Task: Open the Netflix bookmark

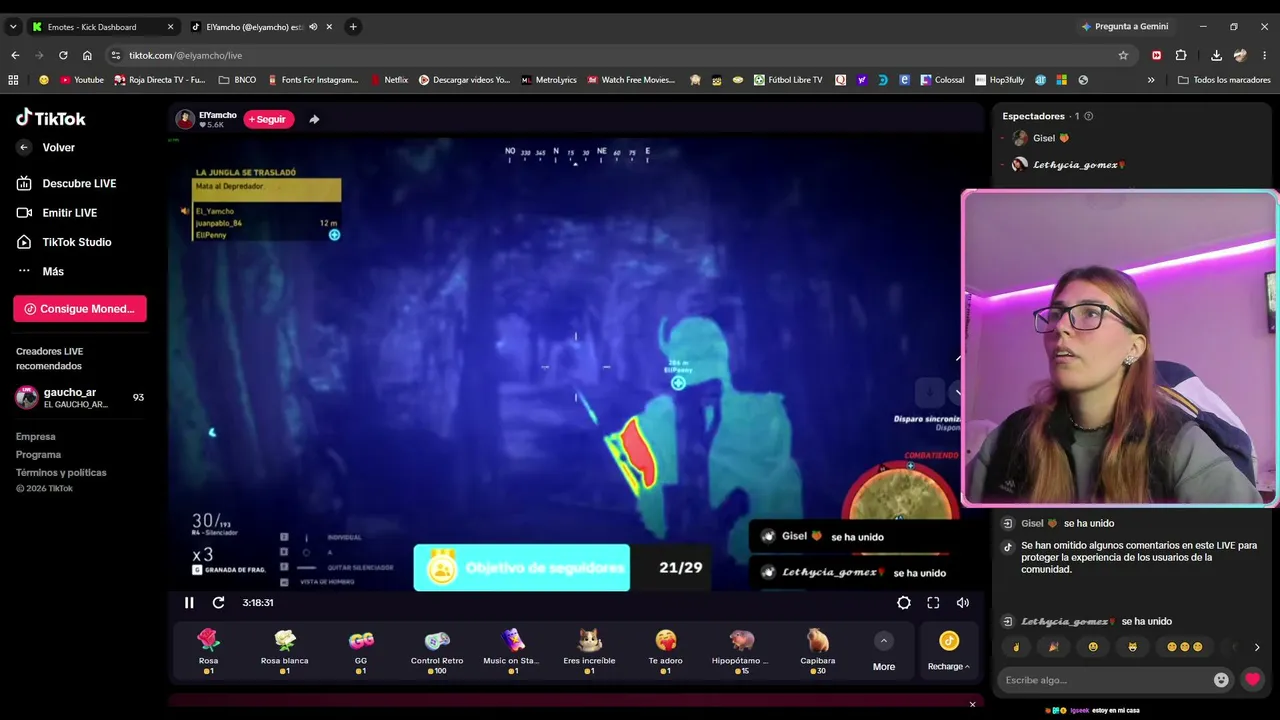Action: click(x=389, y=80)
